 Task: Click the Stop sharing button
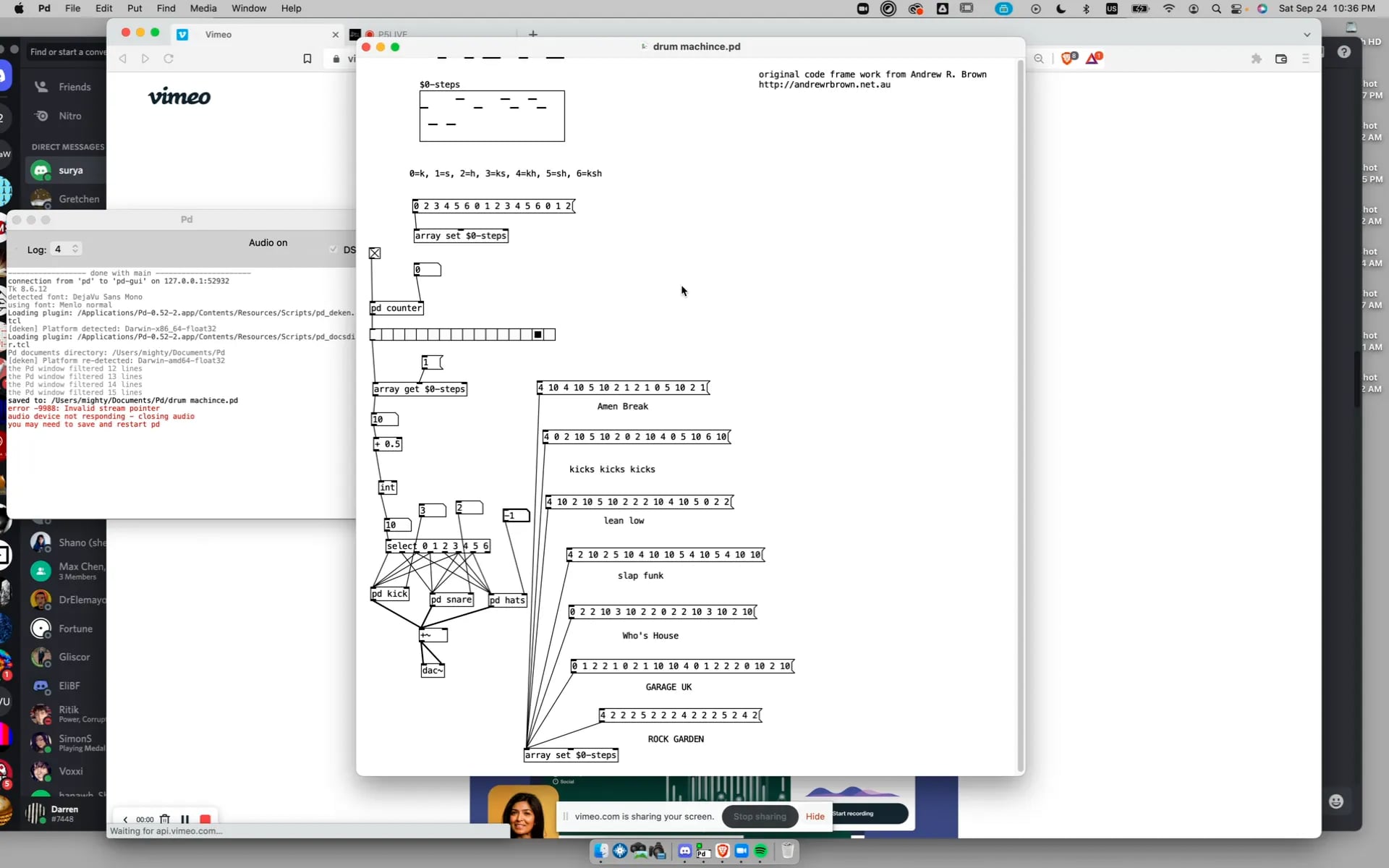click(760, 816)
